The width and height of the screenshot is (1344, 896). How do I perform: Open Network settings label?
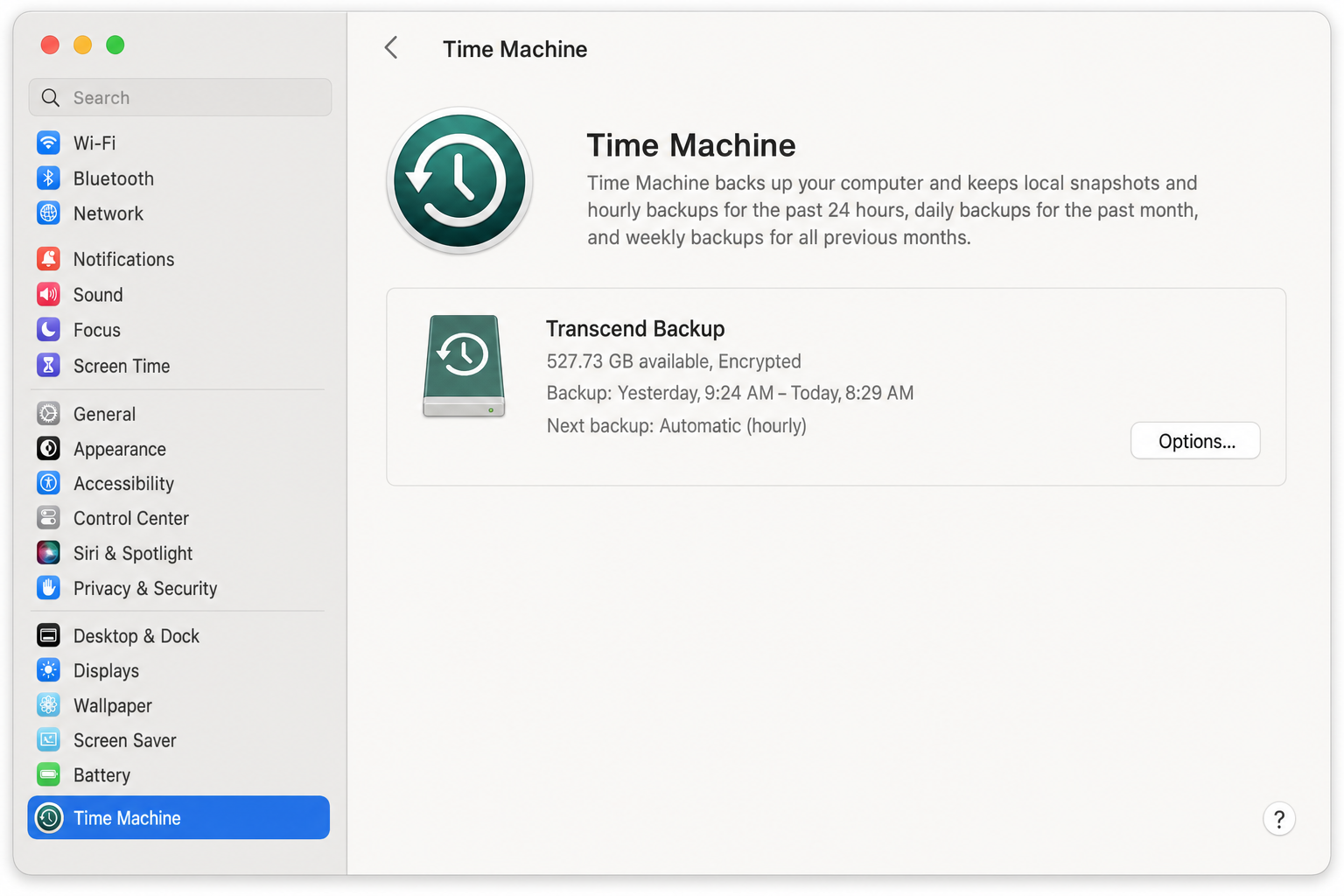[108, 213]
